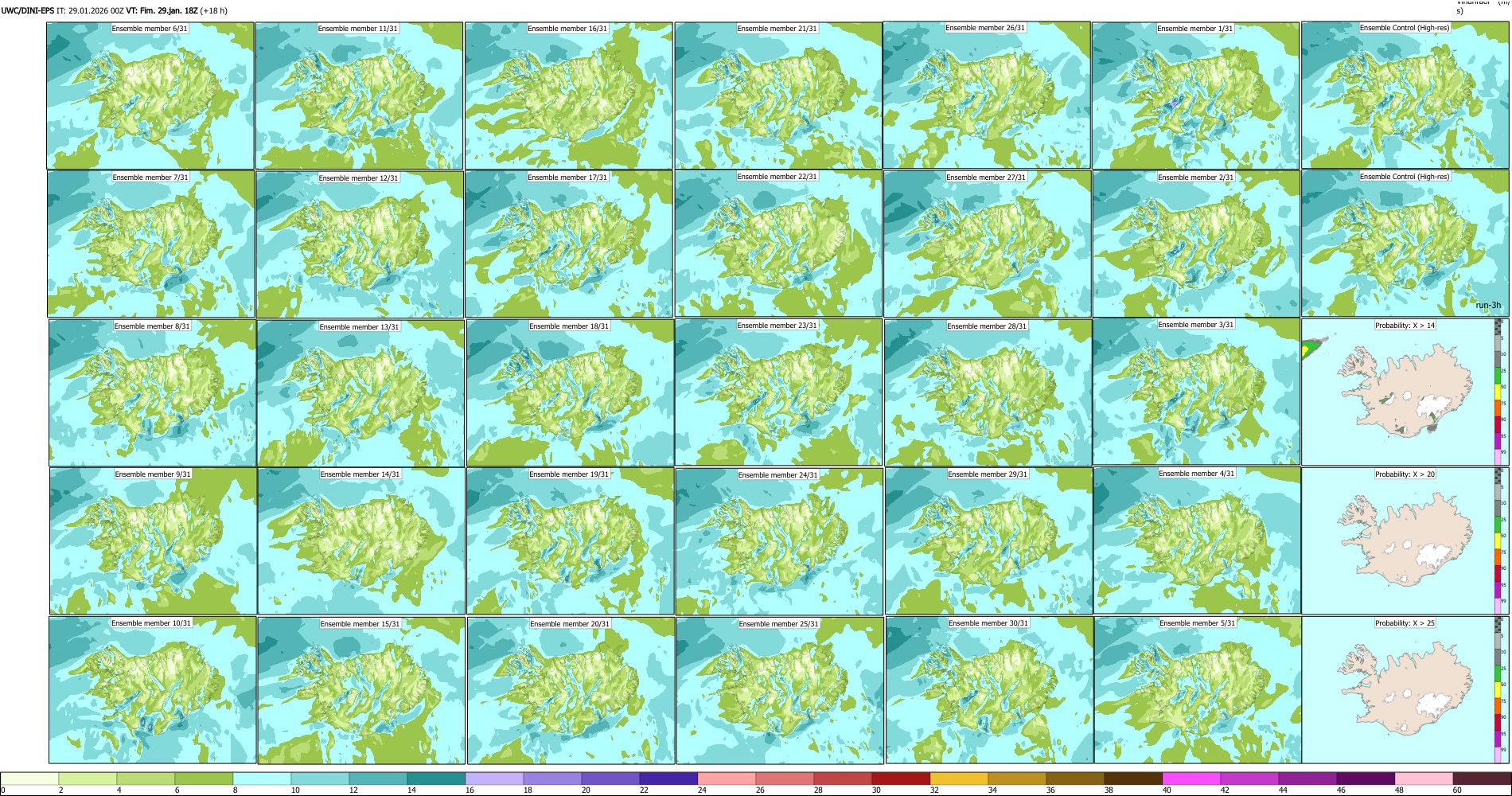Click the 'Ensemble member 19/31' label

point(569,474)
